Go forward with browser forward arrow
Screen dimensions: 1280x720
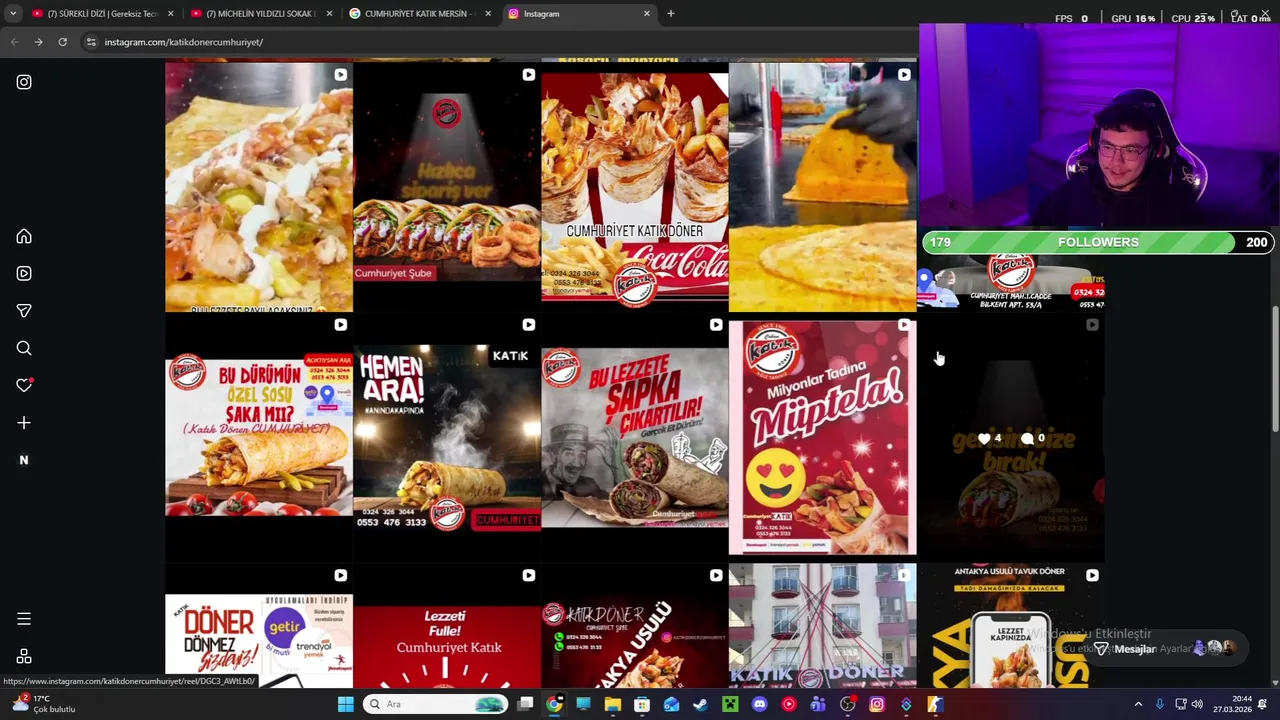click(38, 42)
